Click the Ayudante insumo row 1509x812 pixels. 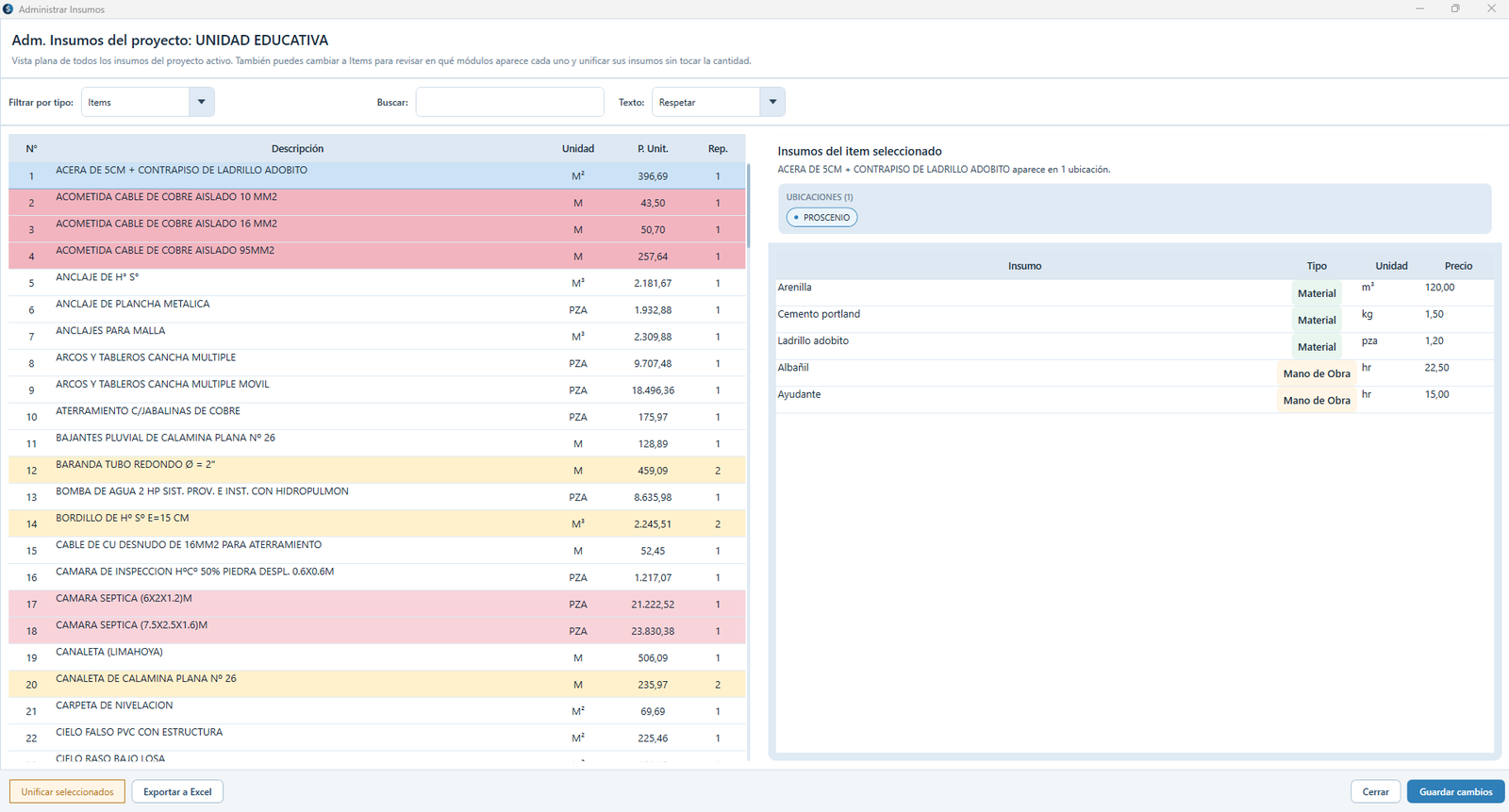point(1135,400)
